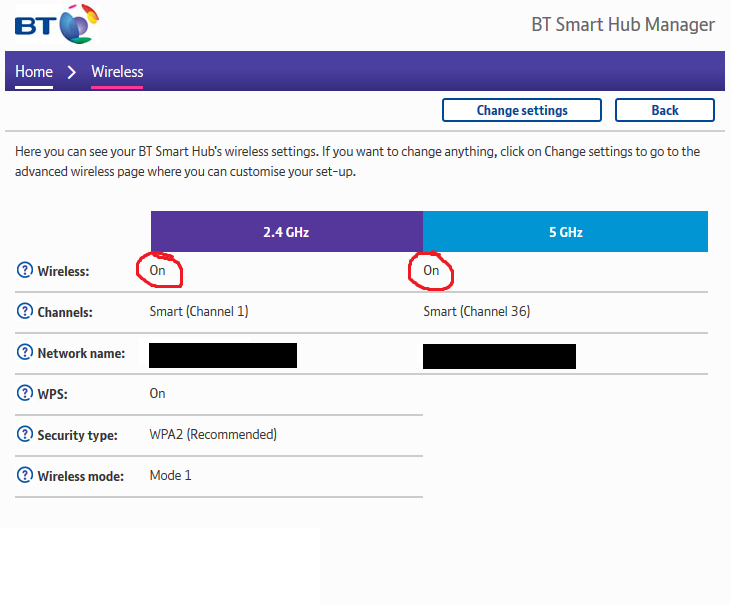Click Smart (Channel 1) value
The width and height of the screenshot is (730, 605).
coord(199,311)
